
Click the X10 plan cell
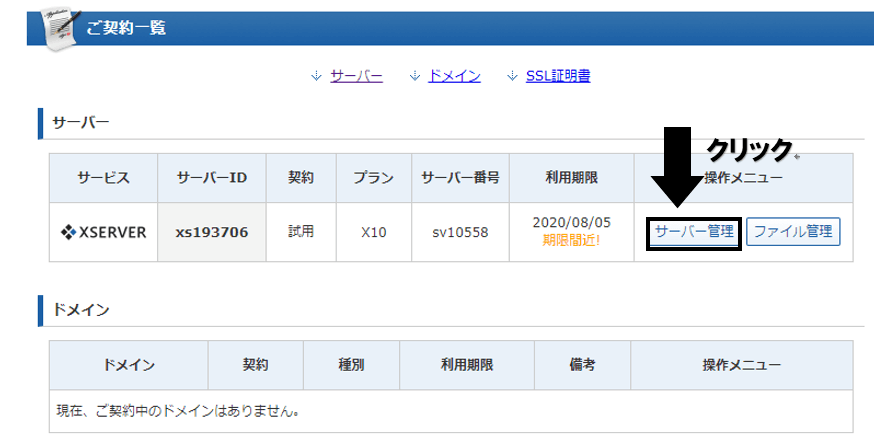(x=373, y=232)
